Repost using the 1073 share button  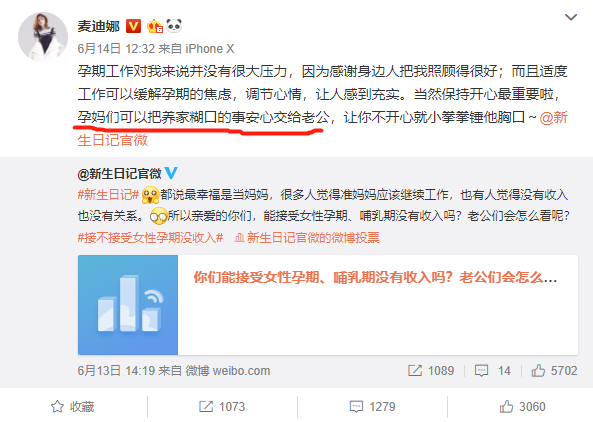coord(222,407)
